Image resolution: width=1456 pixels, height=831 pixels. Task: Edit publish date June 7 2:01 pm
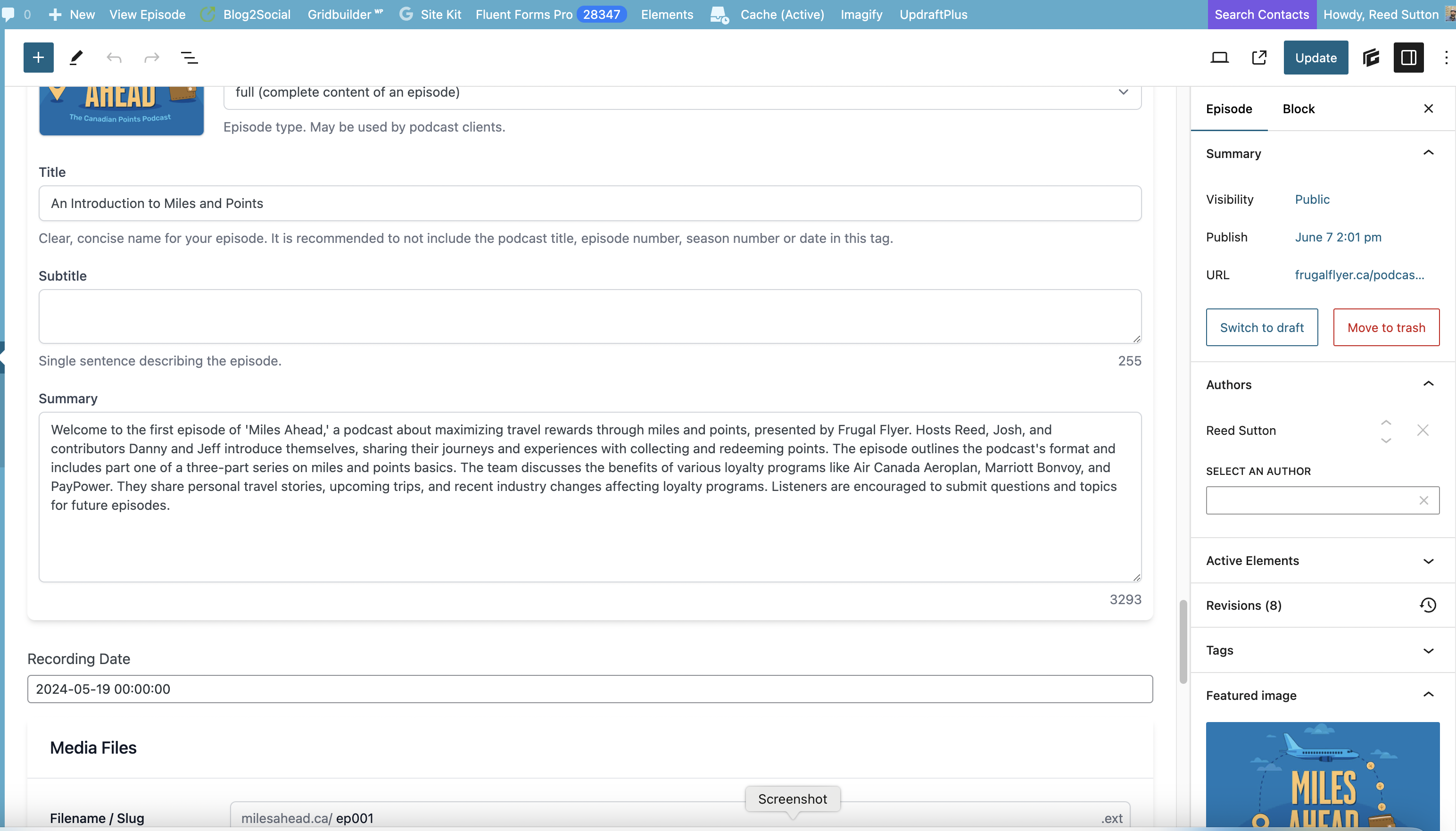coord(1338,237)
